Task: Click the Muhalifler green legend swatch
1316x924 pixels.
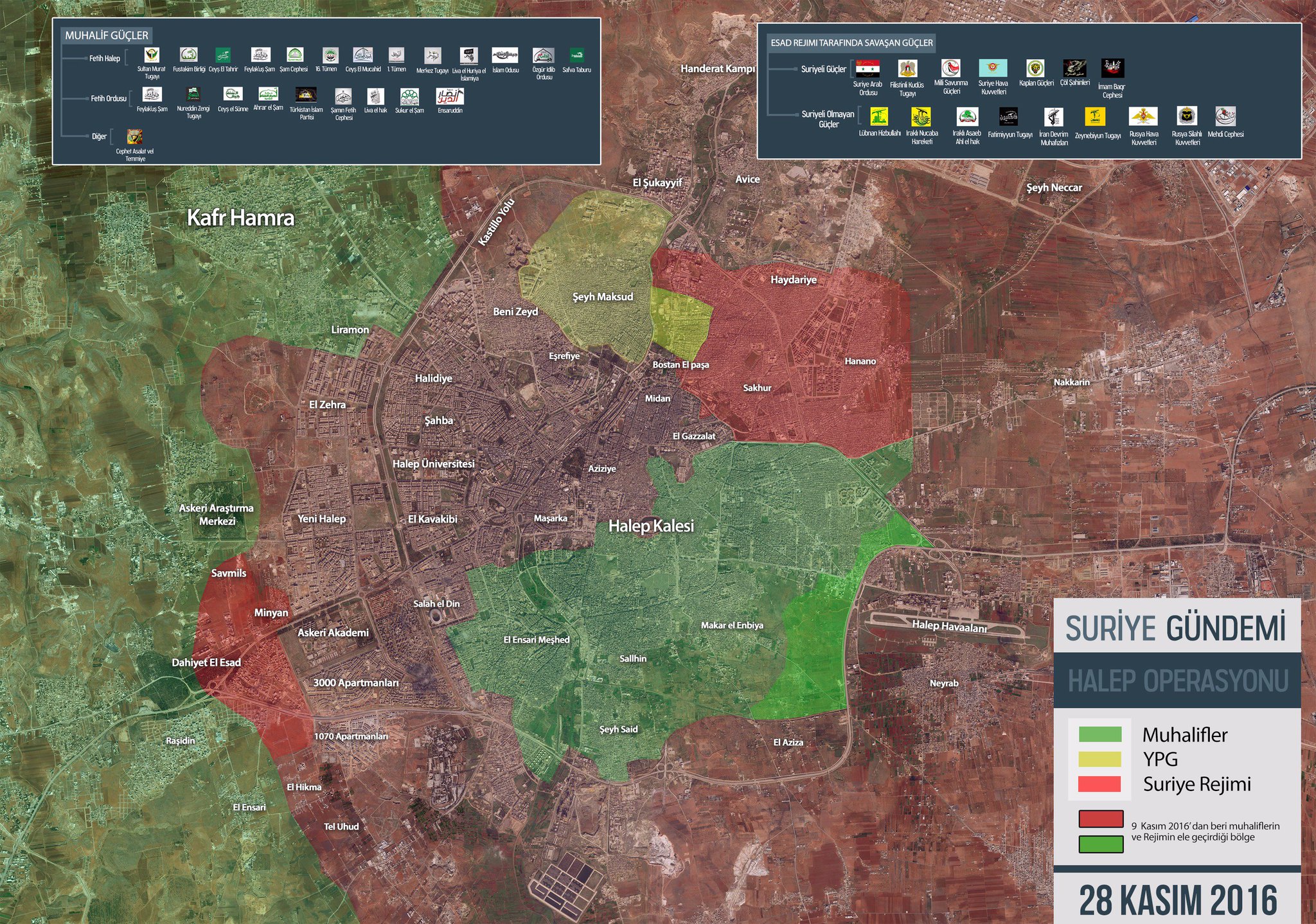Action: tap(1100, 734)
